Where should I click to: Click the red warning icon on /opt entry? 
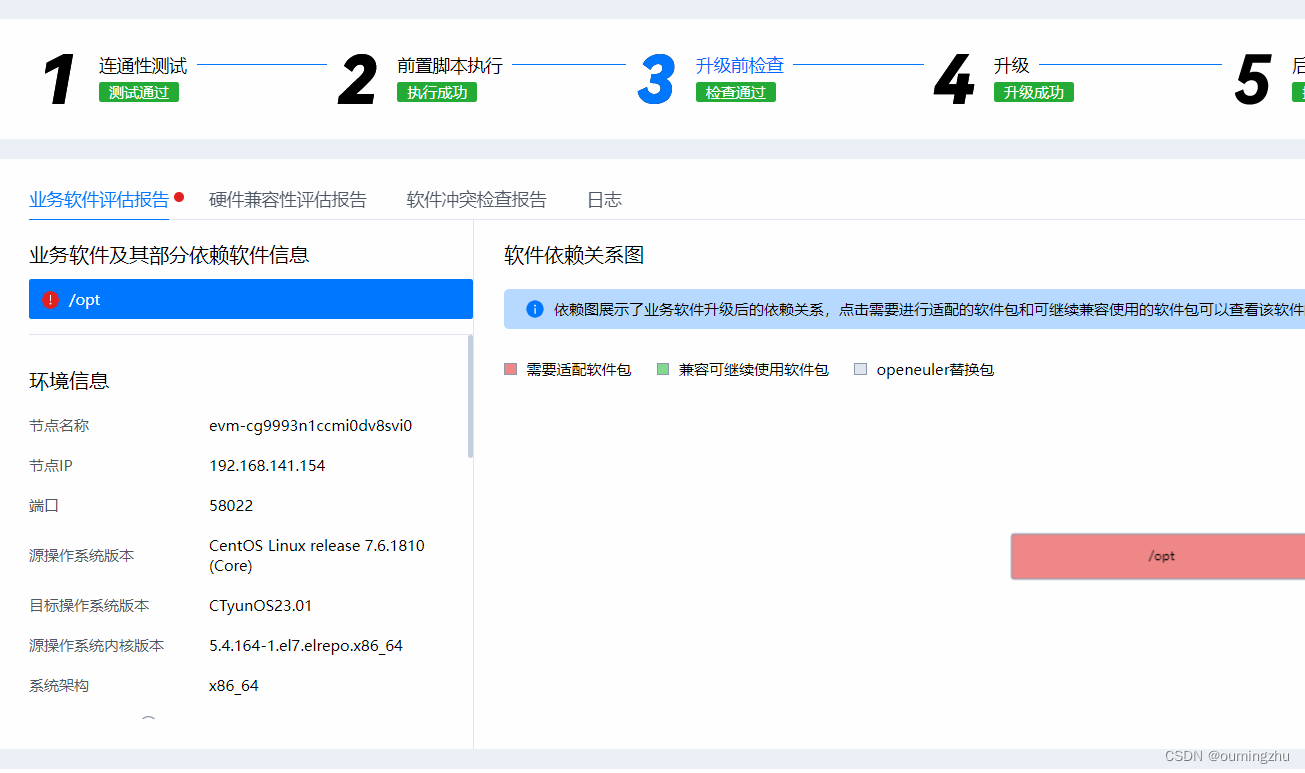pos(50,299)
